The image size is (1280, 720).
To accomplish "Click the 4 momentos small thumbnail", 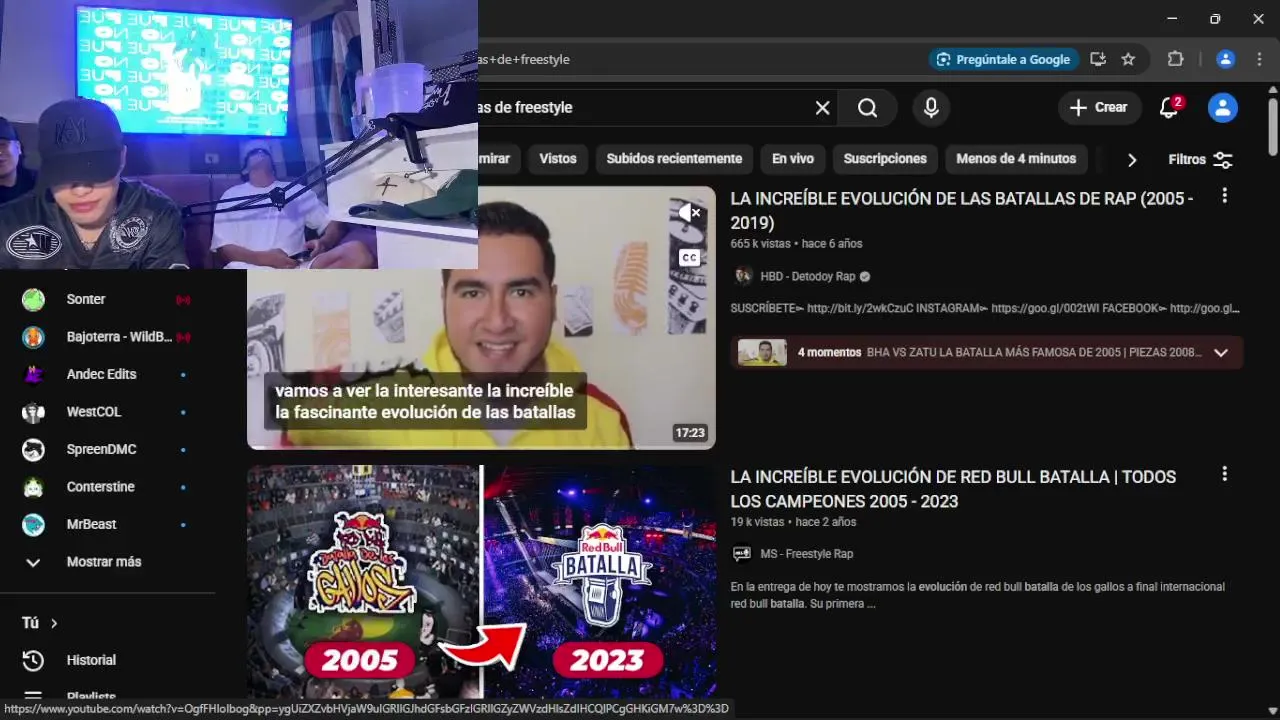I will 762,353.
